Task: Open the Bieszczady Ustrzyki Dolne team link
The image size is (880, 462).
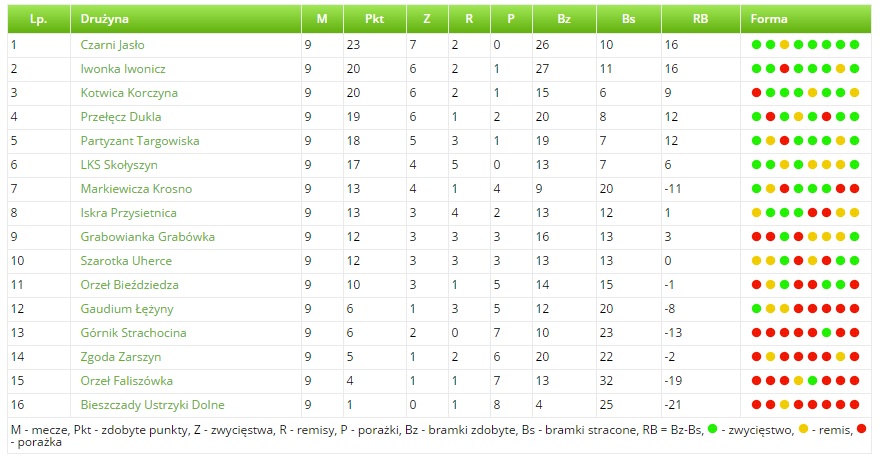Action: pos(152,405)
